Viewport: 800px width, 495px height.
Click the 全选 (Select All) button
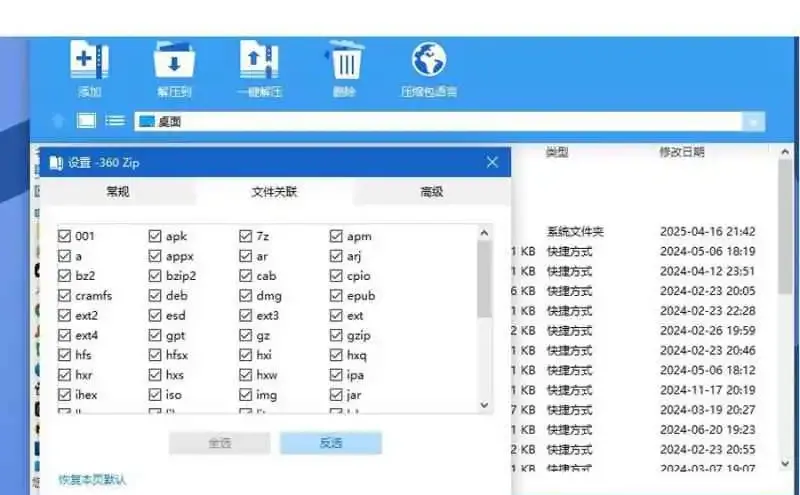[220, 443]
